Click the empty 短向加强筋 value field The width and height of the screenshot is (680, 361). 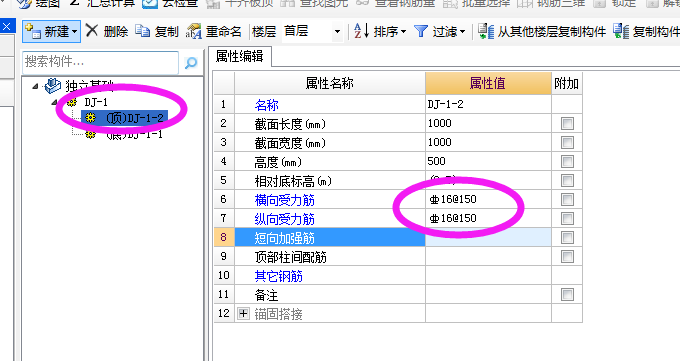coord(488,237)
